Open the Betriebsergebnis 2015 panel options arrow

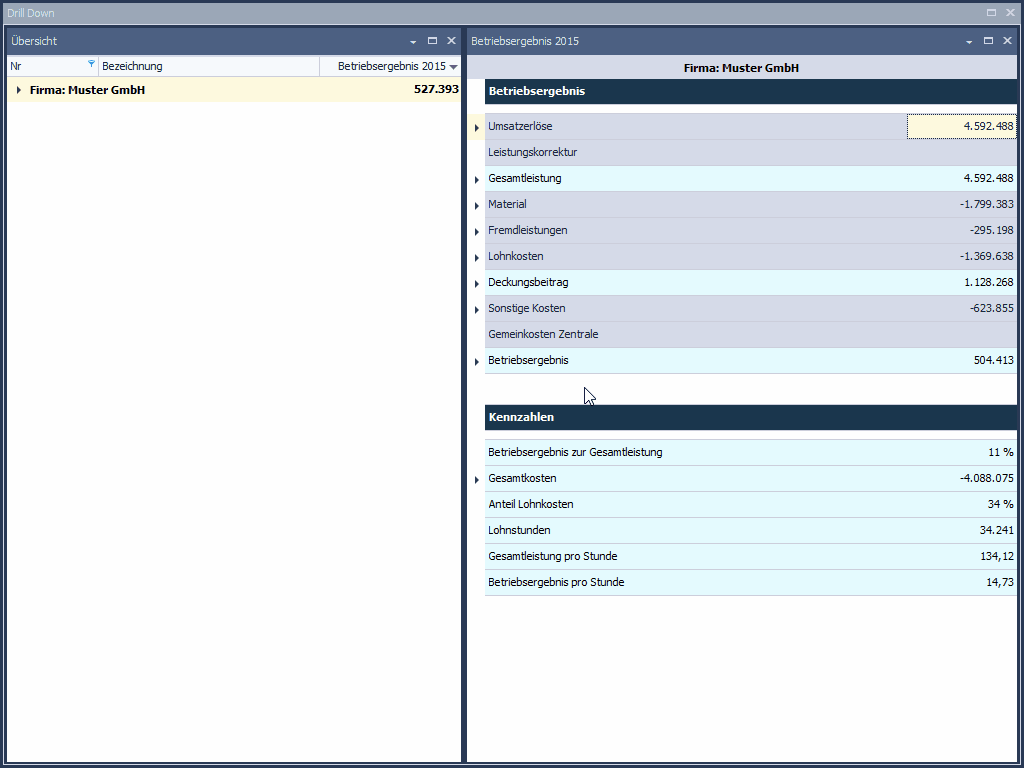pyautogui.click(x=969, y=42)
